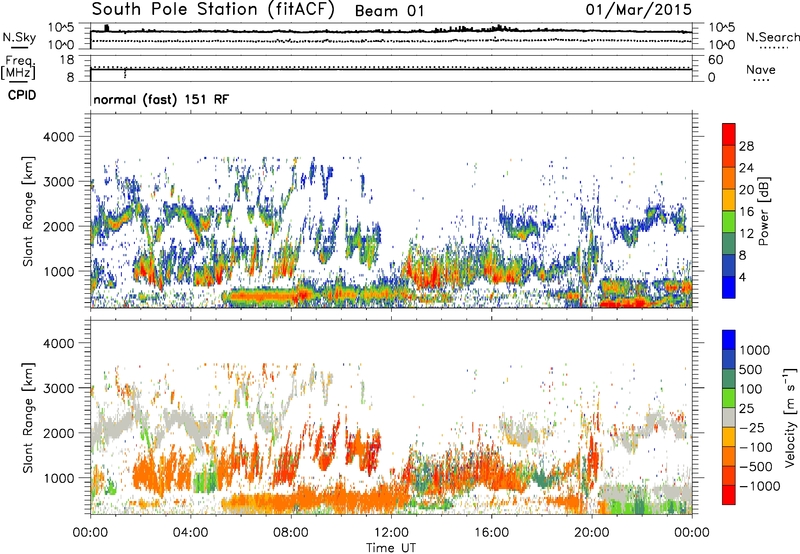
Task: Click 'Slant Range [km]' label of power panel
Action: point(28,212)
